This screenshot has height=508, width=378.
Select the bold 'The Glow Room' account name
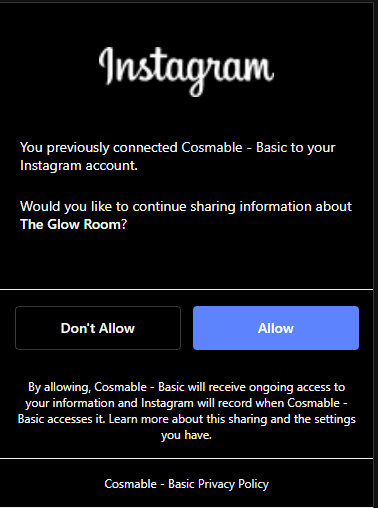[x=70, y=224]
